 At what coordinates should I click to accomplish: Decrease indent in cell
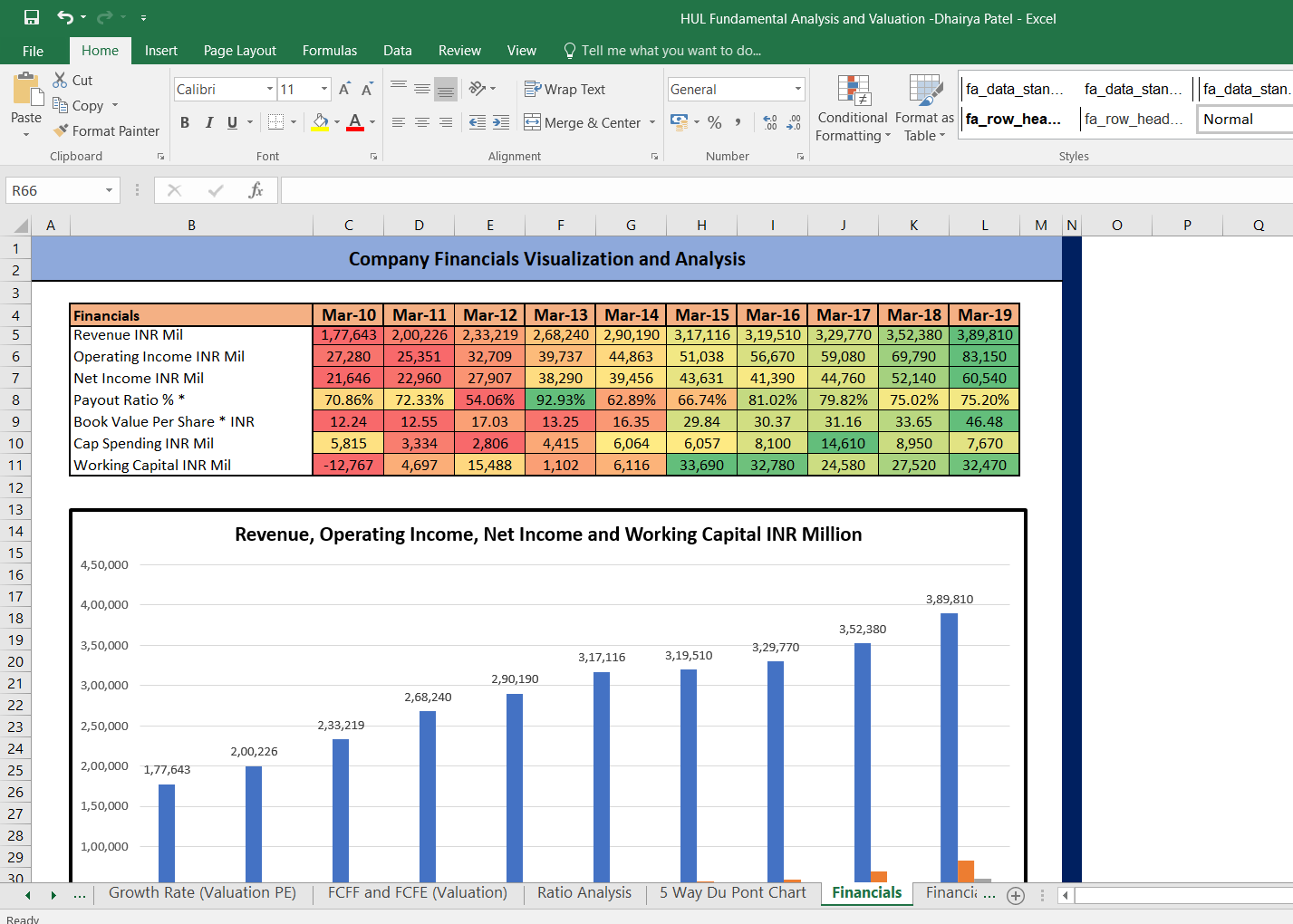click(478, 122)
